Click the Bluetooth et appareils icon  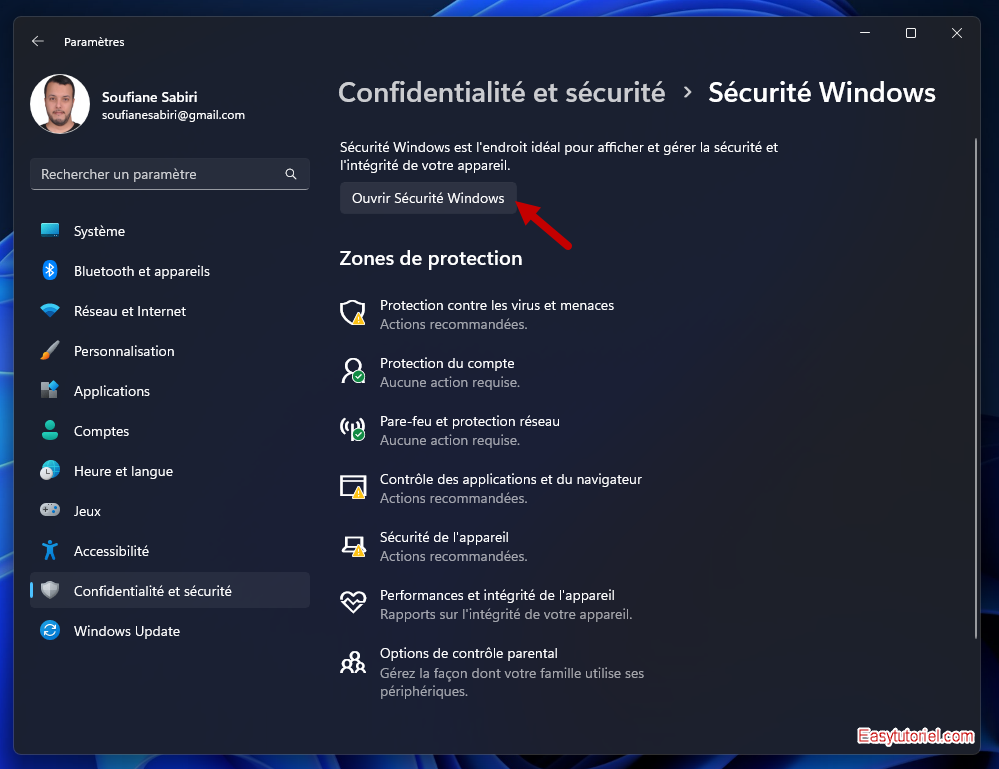tap(50, 271)
